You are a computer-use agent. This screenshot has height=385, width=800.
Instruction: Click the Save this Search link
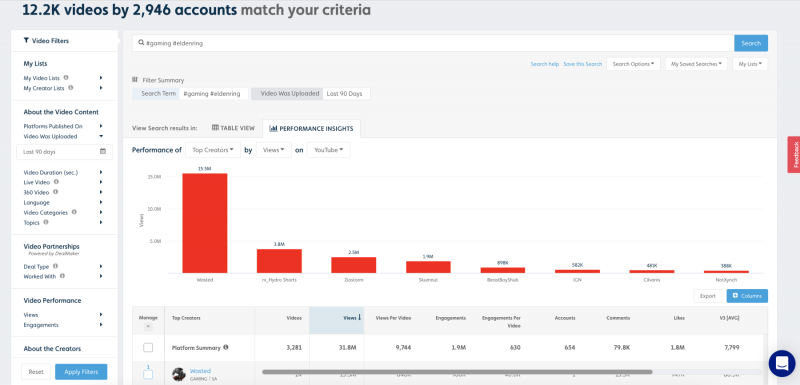tap(583, 64)
